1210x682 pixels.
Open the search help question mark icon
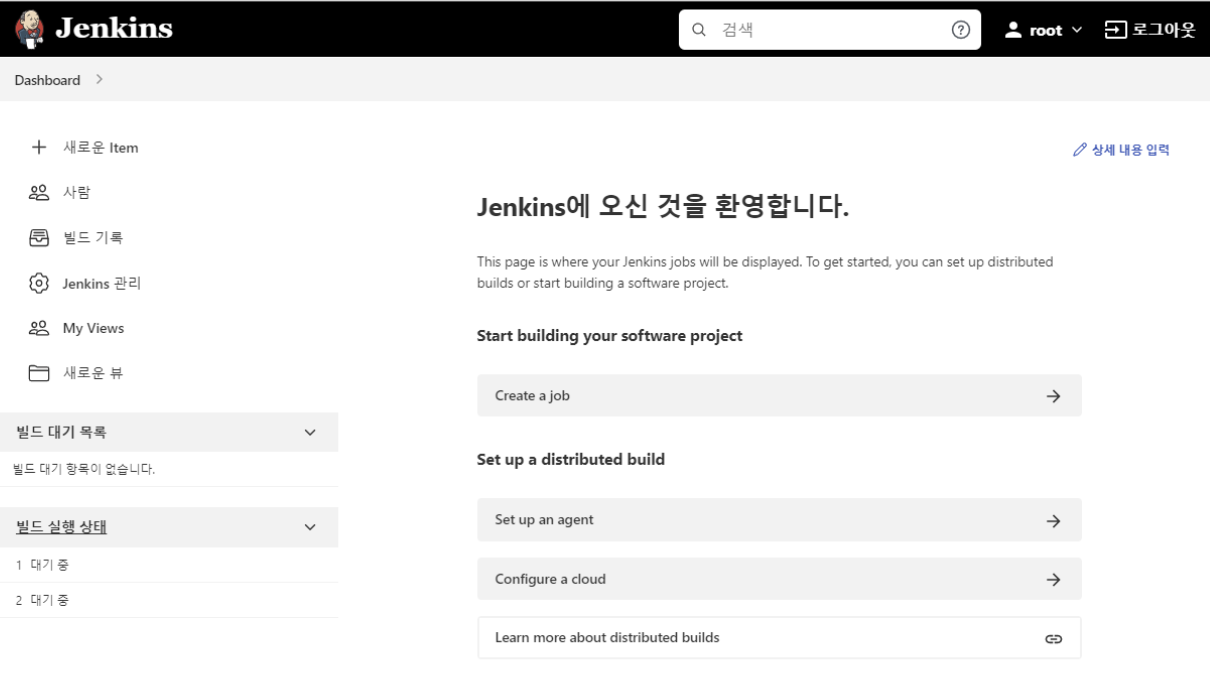(x=961, y=30)
